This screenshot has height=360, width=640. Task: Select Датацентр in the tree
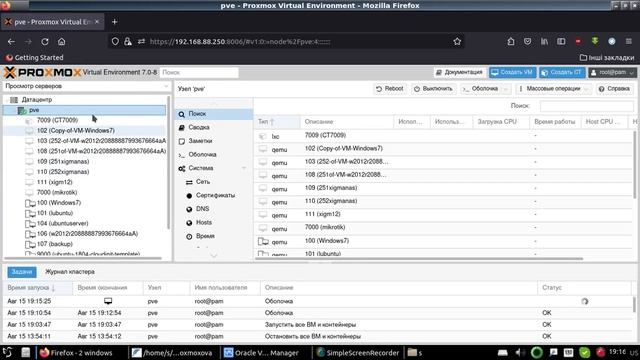pos(37,100)
